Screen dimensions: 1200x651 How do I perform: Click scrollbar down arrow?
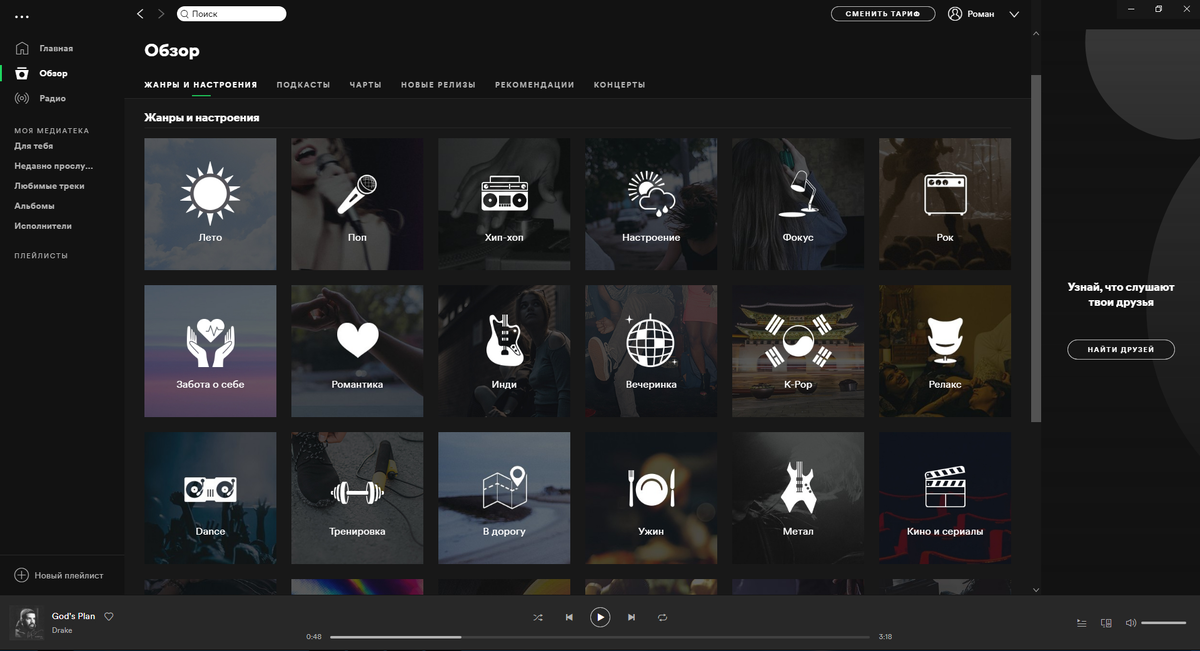[1036, 591]
